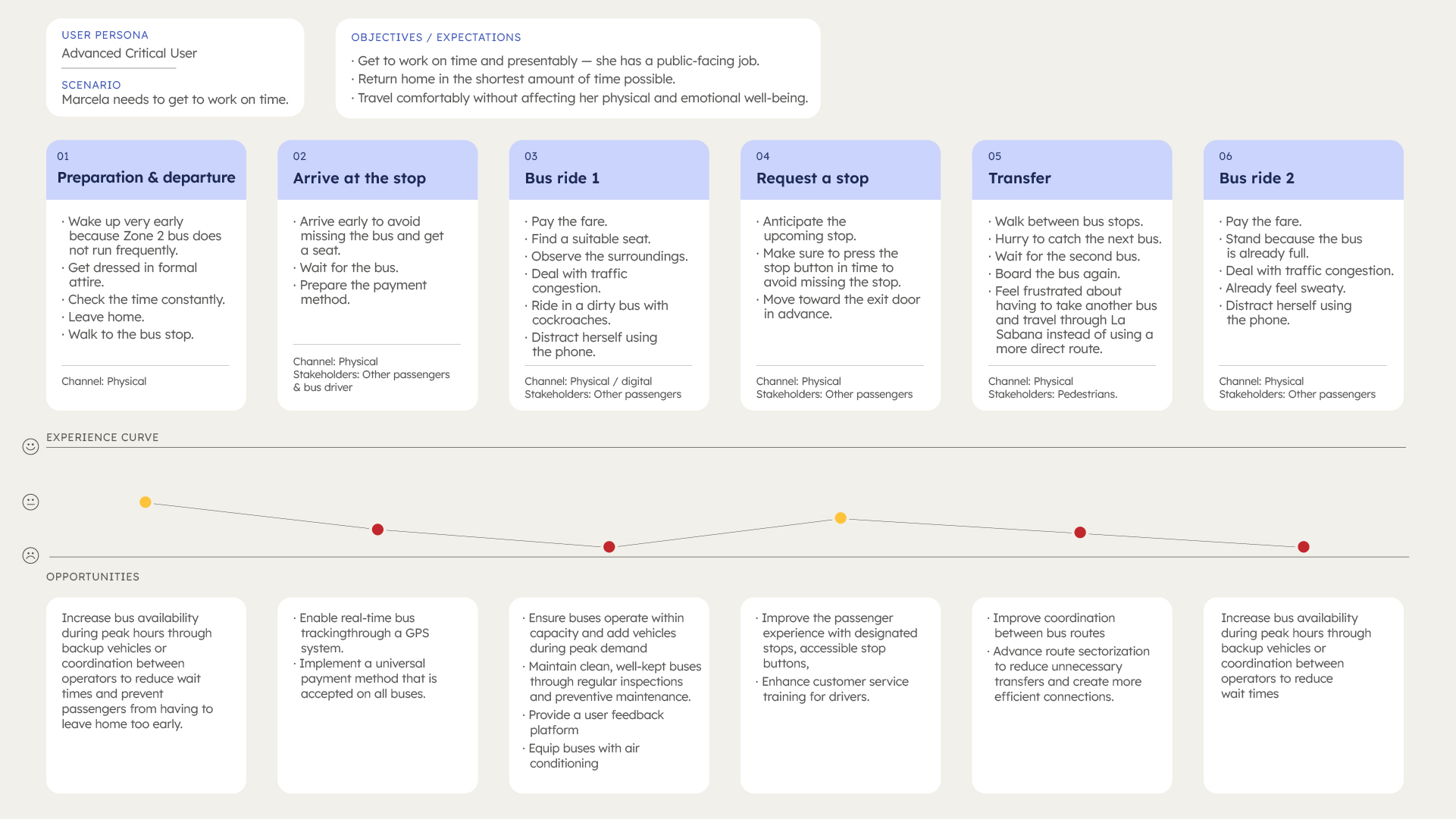Click the happy smiley face icon
1456x819 pixels.
click(30, 447)
